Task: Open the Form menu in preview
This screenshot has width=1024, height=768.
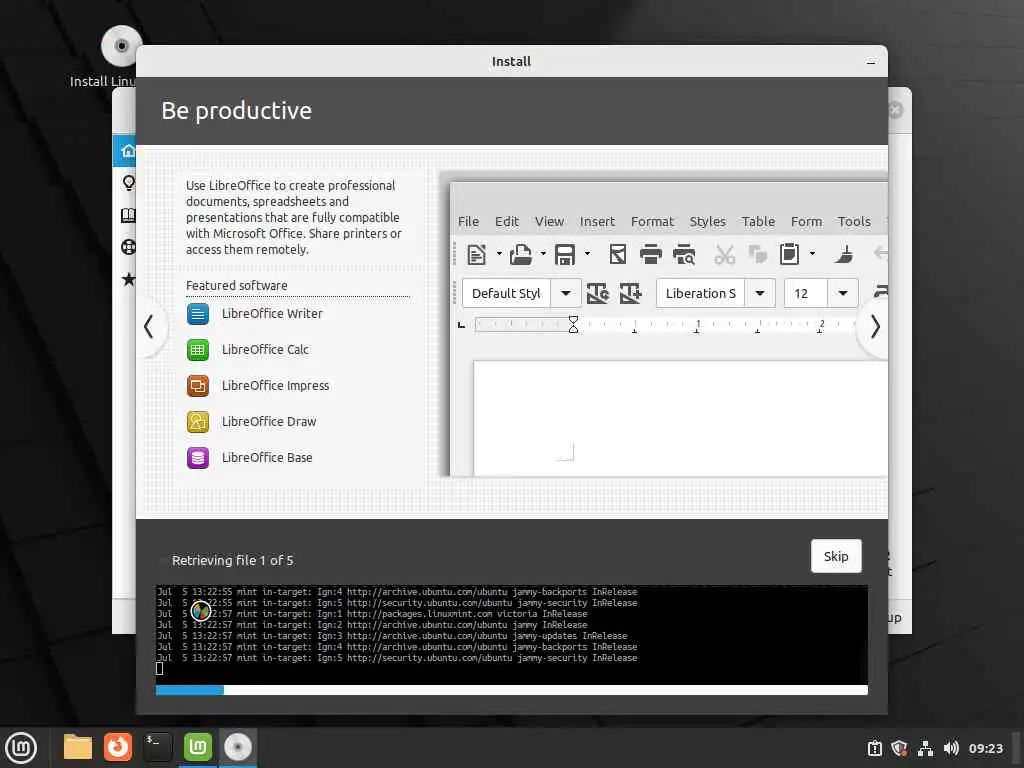Action: point(806,221)
